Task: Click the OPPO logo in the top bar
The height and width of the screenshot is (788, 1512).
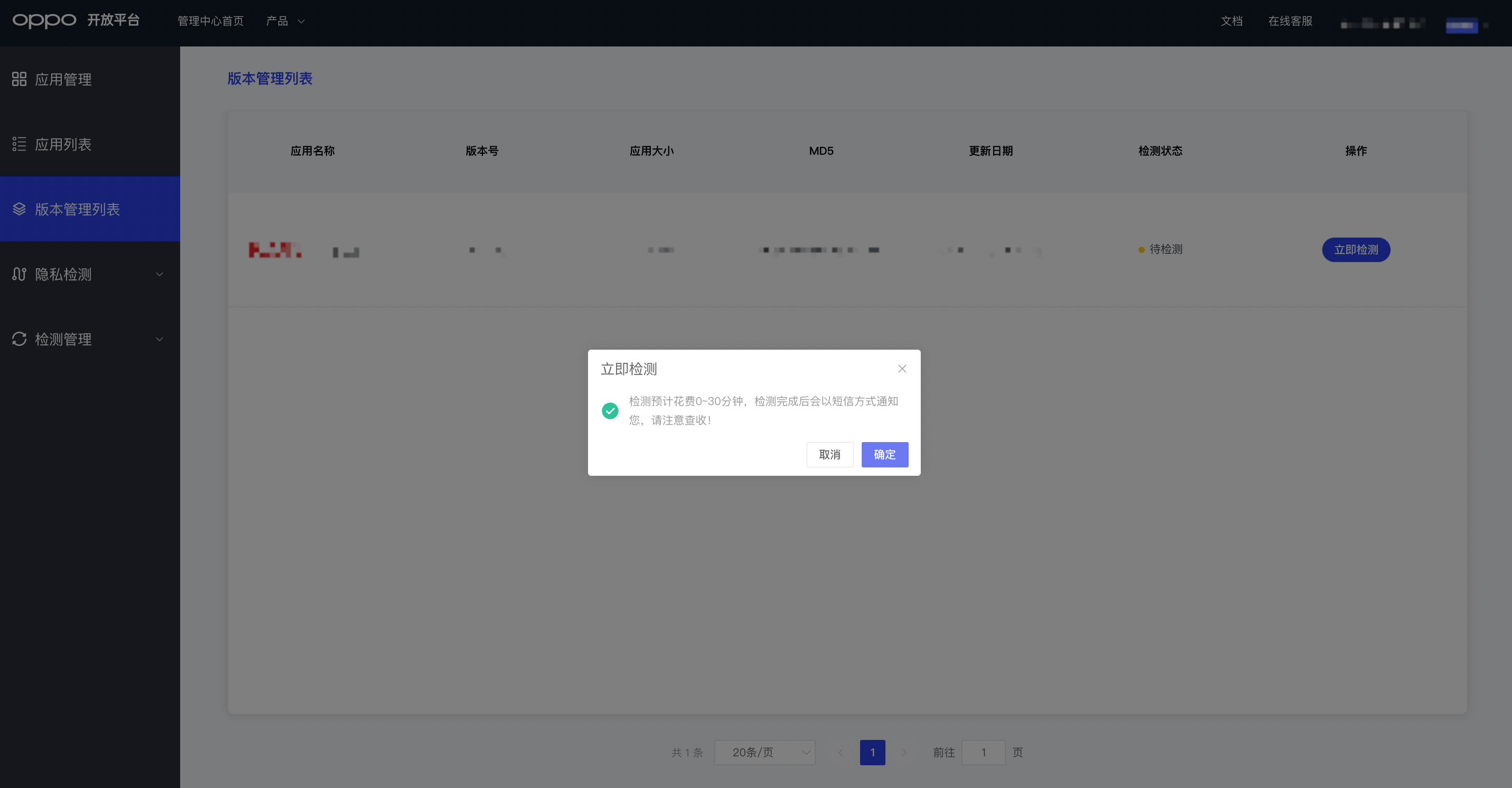Action: [44, 21]
